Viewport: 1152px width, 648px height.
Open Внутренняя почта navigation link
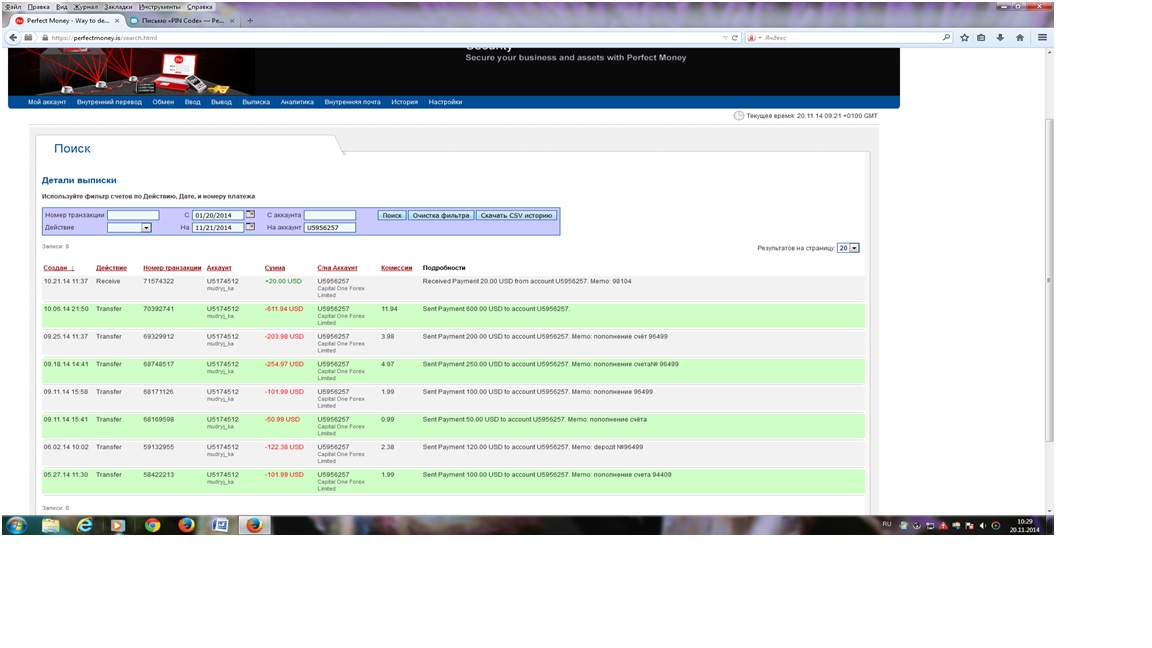tap(353, 102)
